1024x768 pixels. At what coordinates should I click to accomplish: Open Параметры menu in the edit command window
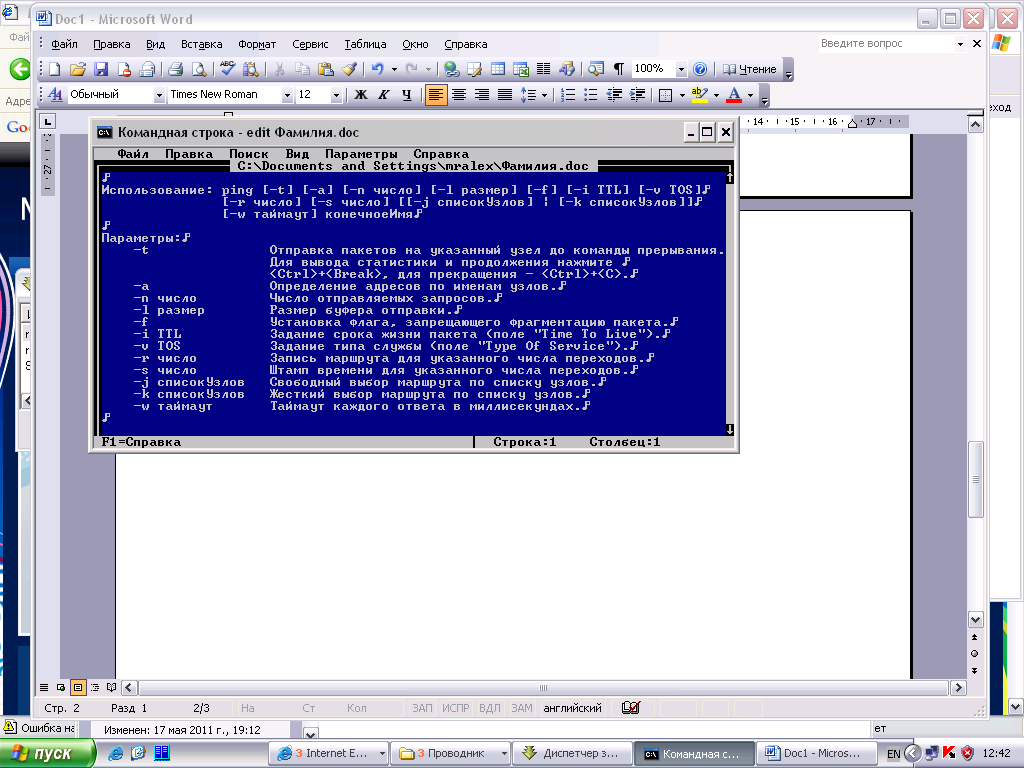[x=361, y=154]
